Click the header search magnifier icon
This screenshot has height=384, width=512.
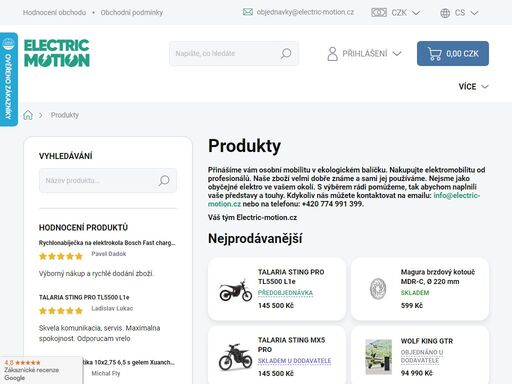coord(286,54)
